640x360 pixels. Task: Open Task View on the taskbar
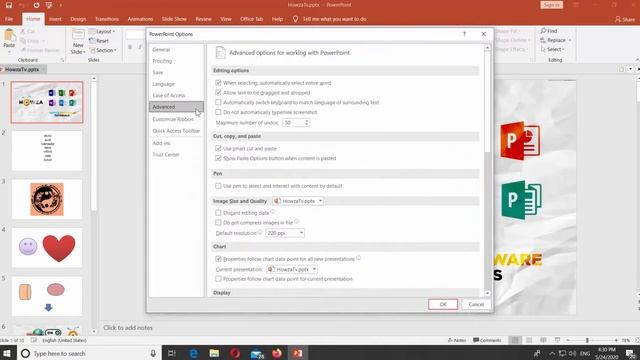click(x=172, y=353)
